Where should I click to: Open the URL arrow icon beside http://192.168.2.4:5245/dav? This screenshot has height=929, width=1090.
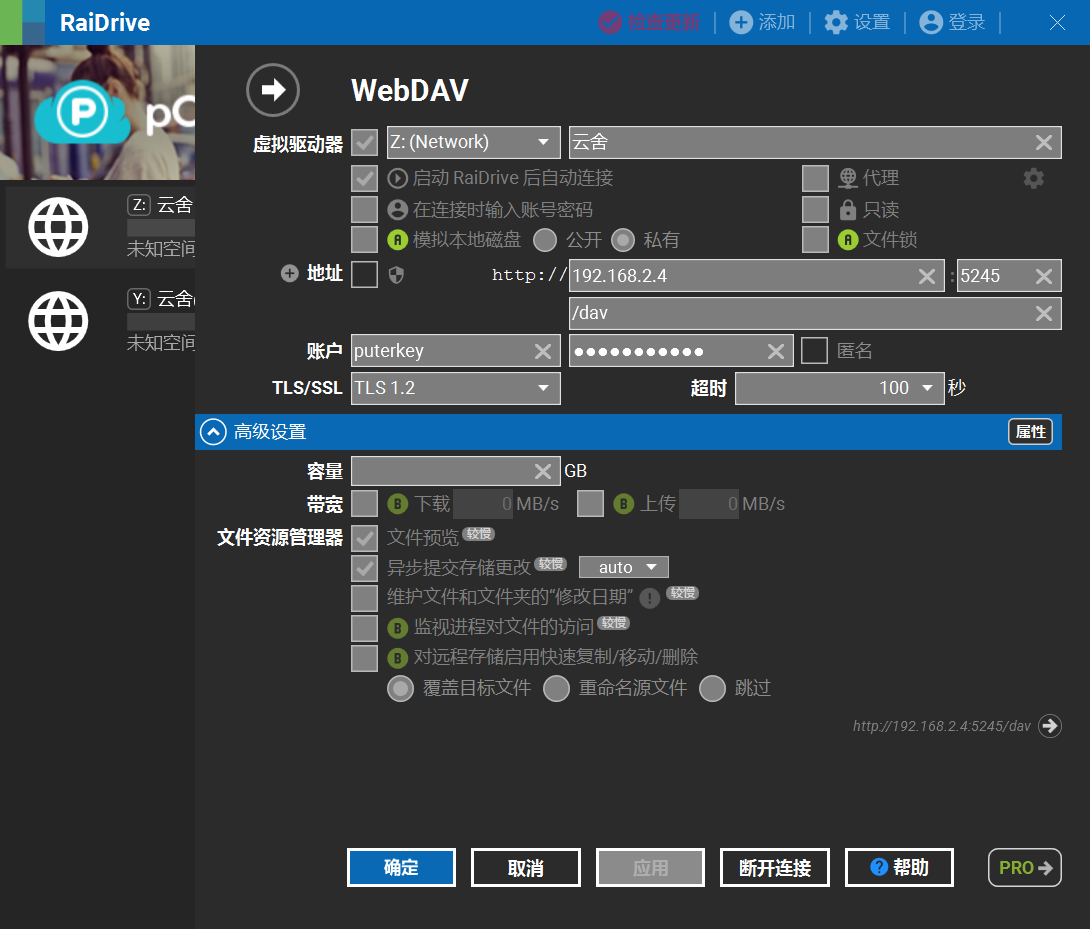[x=1050, y=726]
